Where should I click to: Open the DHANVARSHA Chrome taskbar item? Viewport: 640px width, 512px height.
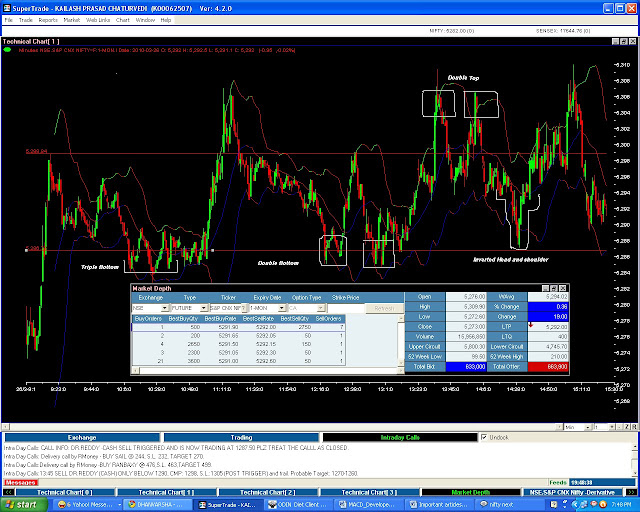point(158,505)
